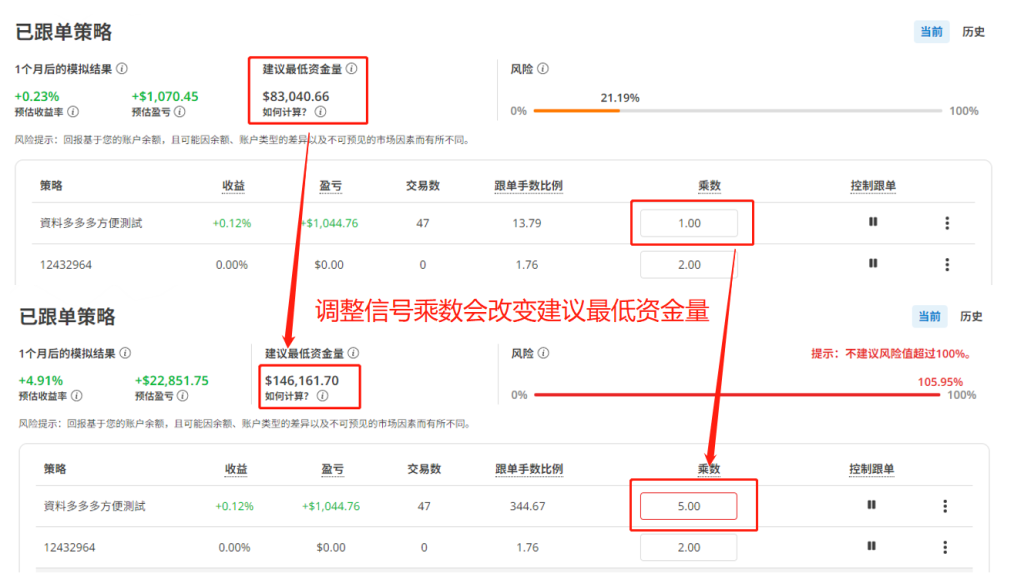Click 建议最低资金量 info icon above $146,161.70
Screen dimensions: 1024x587
(x=354, y=353)
